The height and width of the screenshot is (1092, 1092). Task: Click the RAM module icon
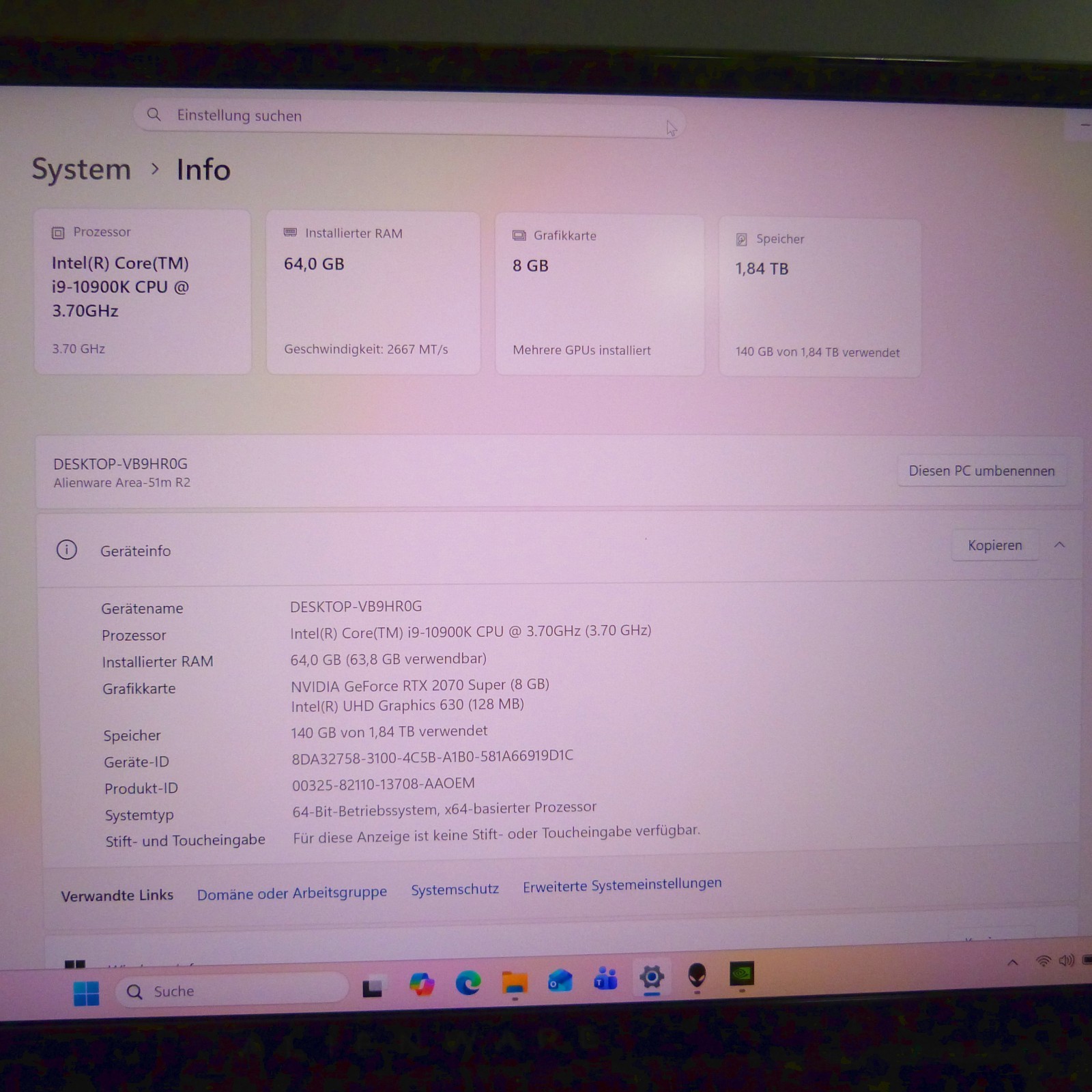tap(290, 233)
